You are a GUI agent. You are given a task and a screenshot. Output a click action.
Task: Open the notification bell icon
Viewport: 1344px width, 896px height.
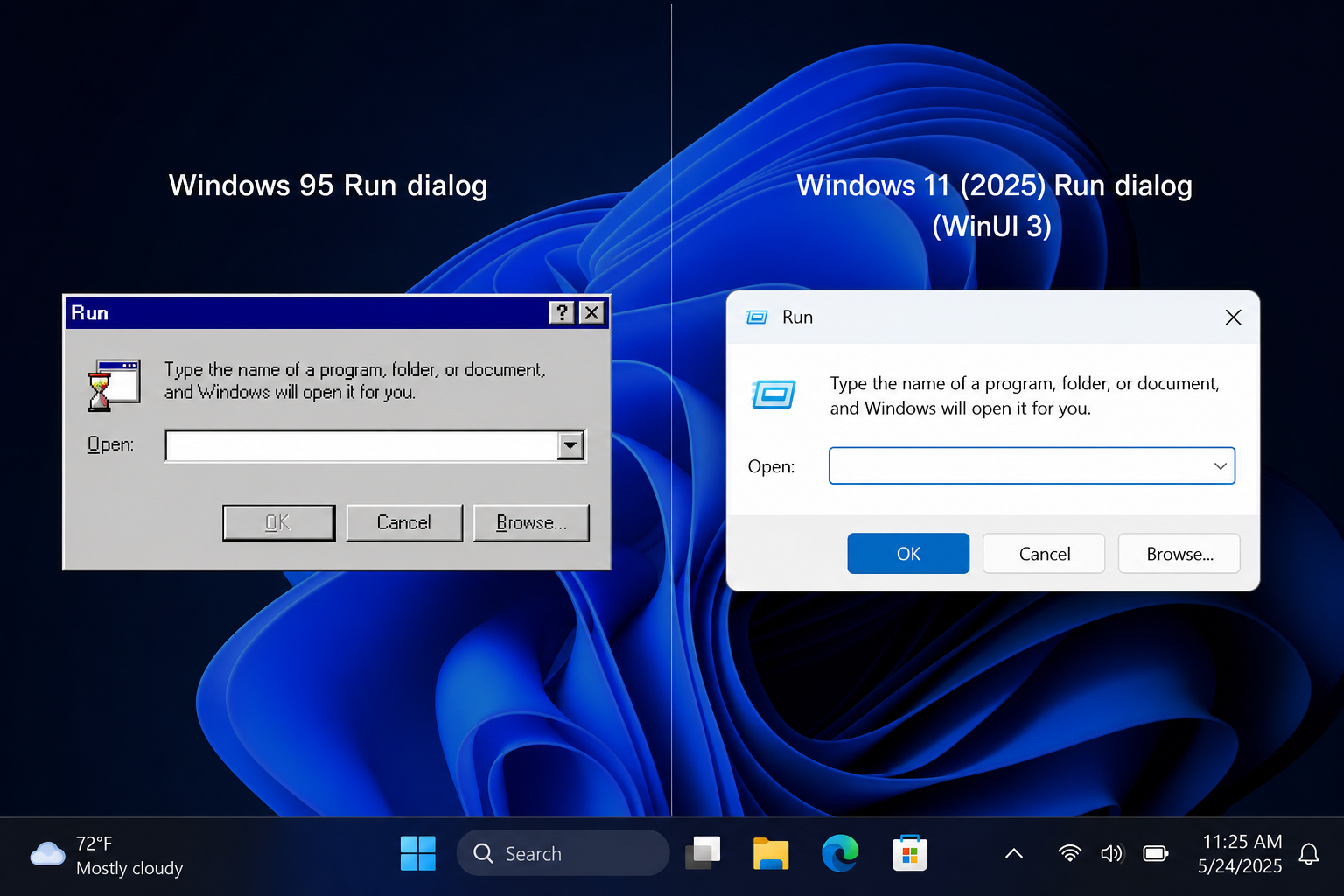click(x=1309, y=854)
